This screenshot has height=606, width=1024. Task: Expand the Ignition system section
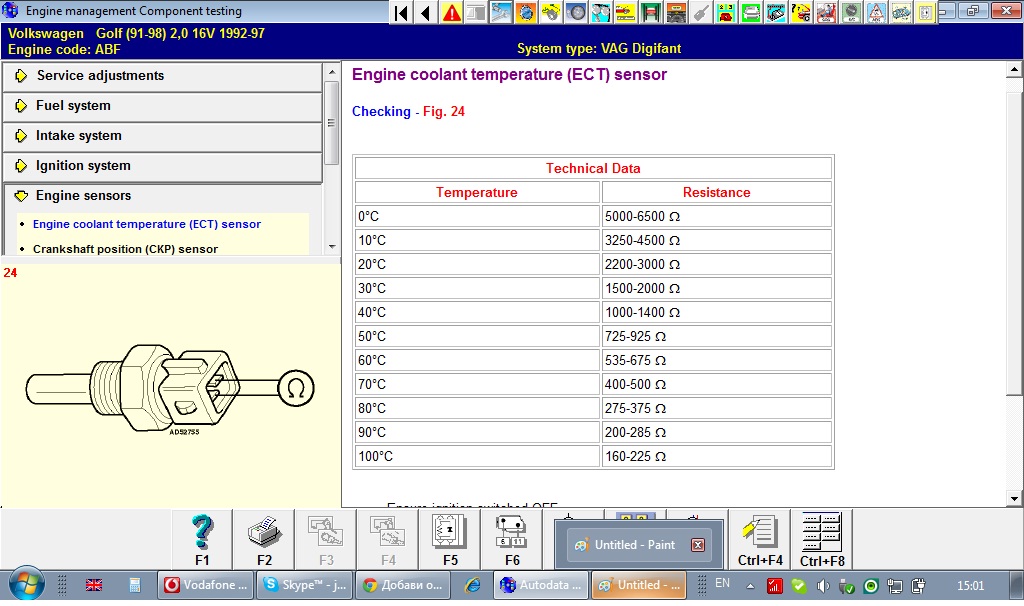(83, 166)
